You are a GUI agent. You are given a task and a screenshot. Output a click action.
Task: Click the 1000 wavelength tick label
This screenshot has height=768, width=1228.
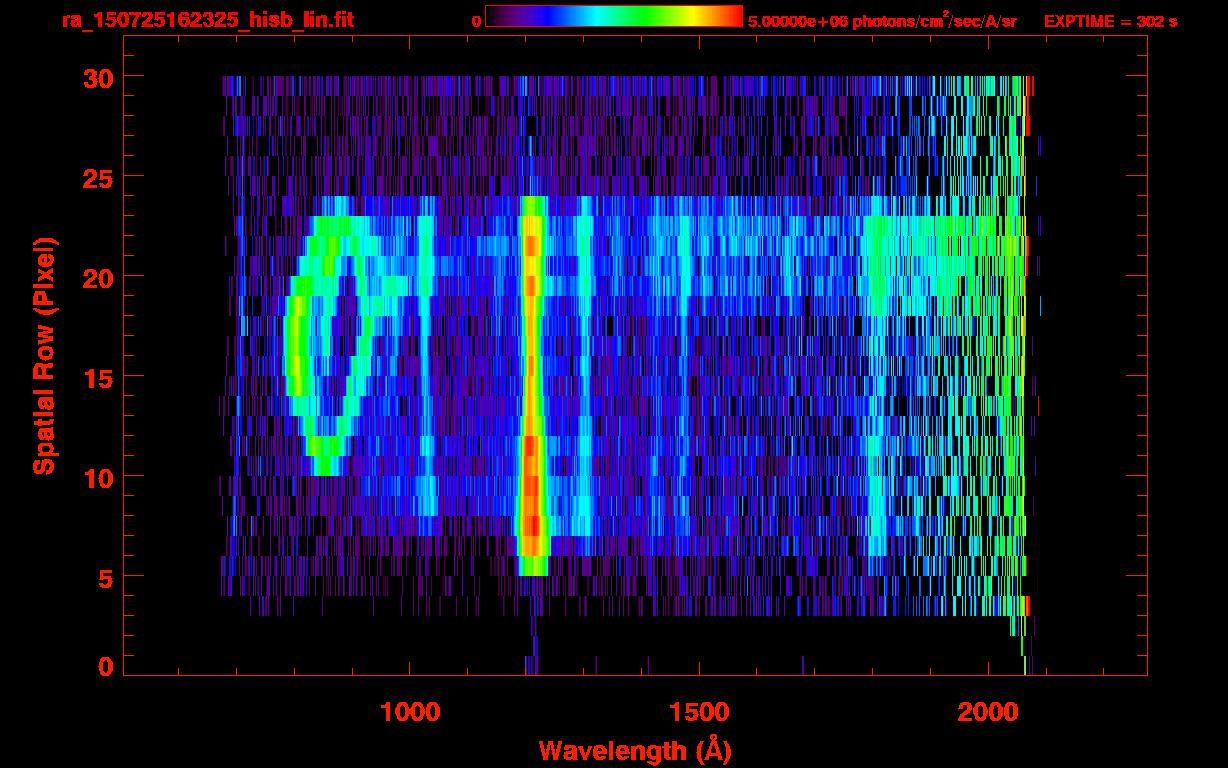pyautogui.click(x=410, y=712)
